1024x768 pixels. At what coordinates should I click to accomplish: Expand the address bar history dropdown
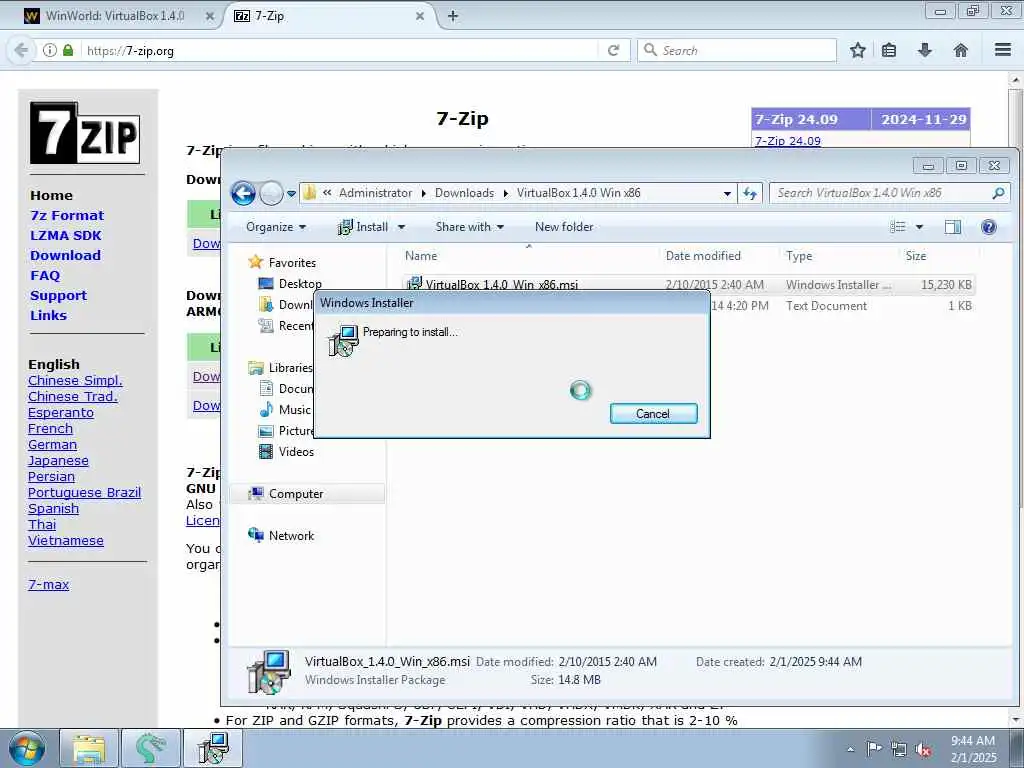point(727,193)
